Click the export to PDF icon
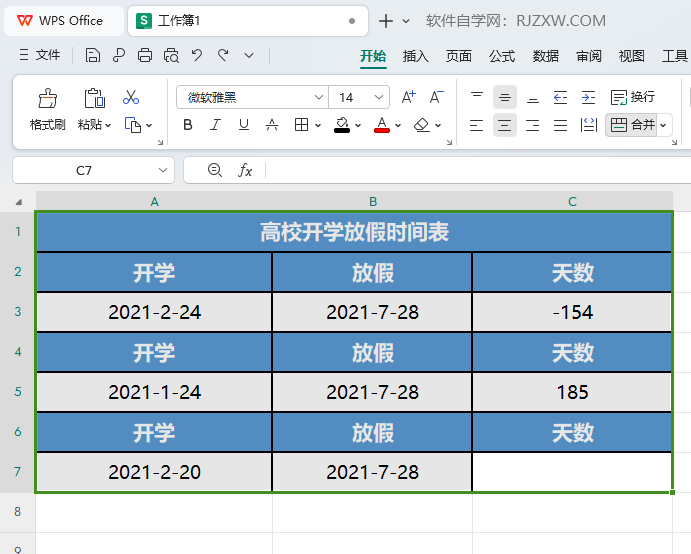Screen dimensions: 691x554 119,56
